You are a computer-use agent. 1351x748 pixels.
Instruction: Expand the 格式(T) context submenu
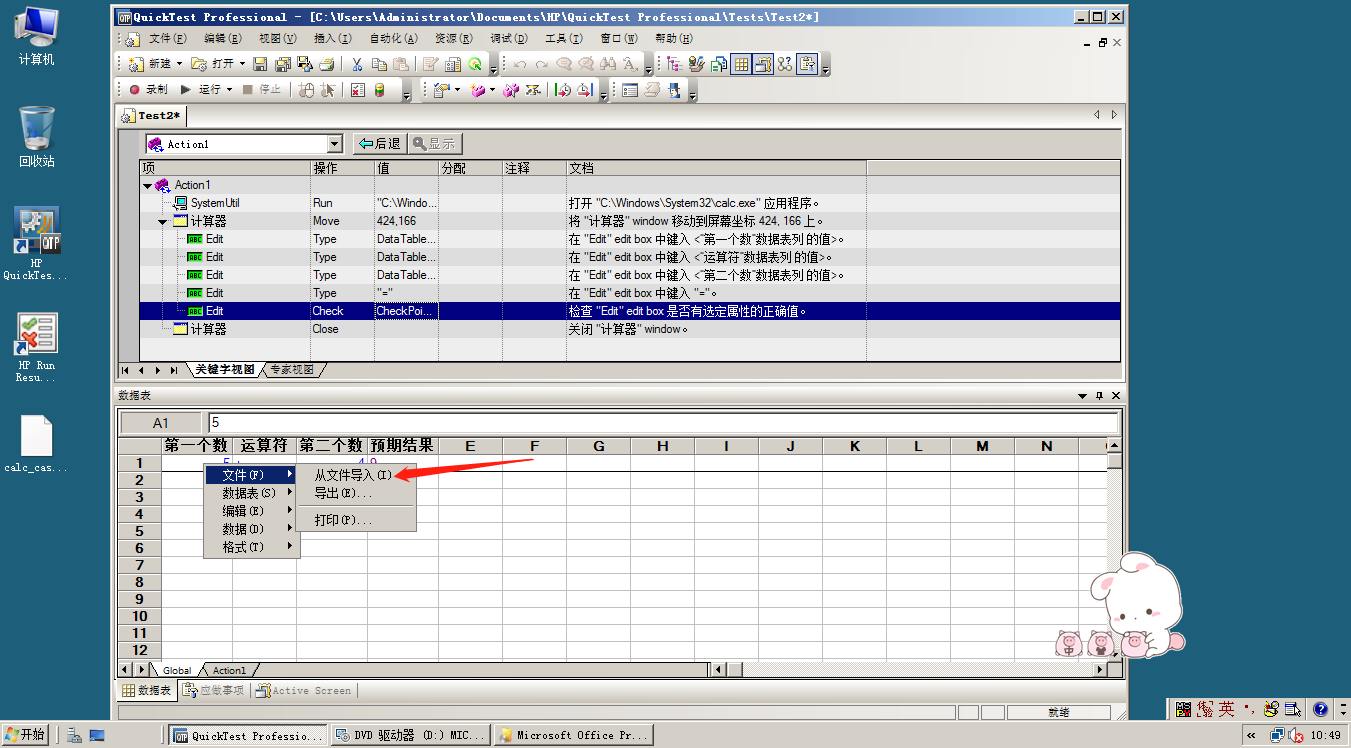[x=252, y=547]
